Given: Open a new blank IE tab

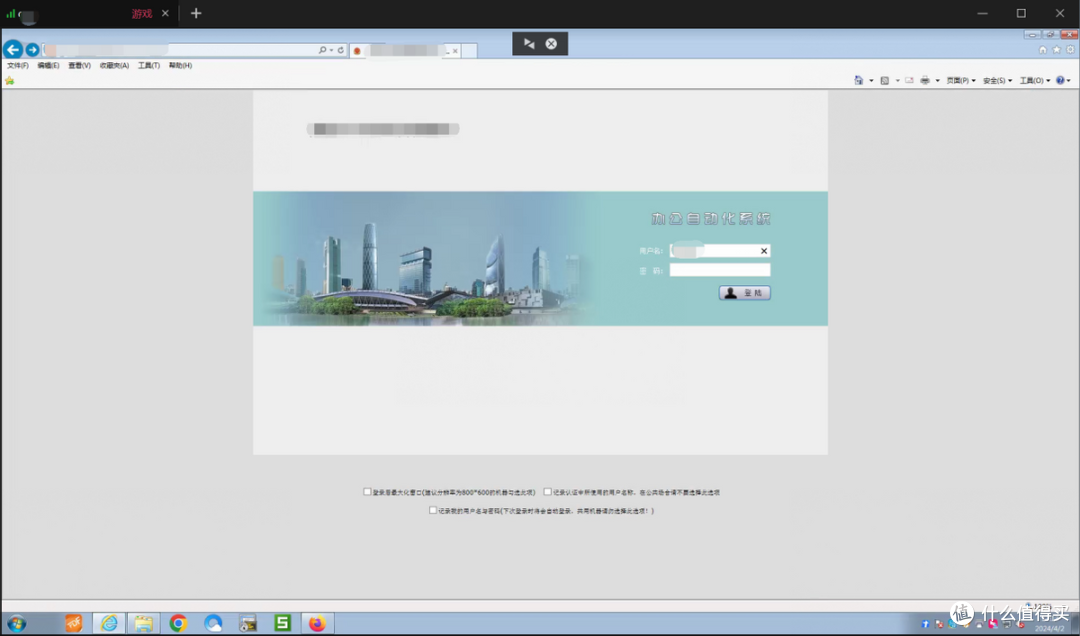Looking at the screenshot, I should (x=469, y=51).
